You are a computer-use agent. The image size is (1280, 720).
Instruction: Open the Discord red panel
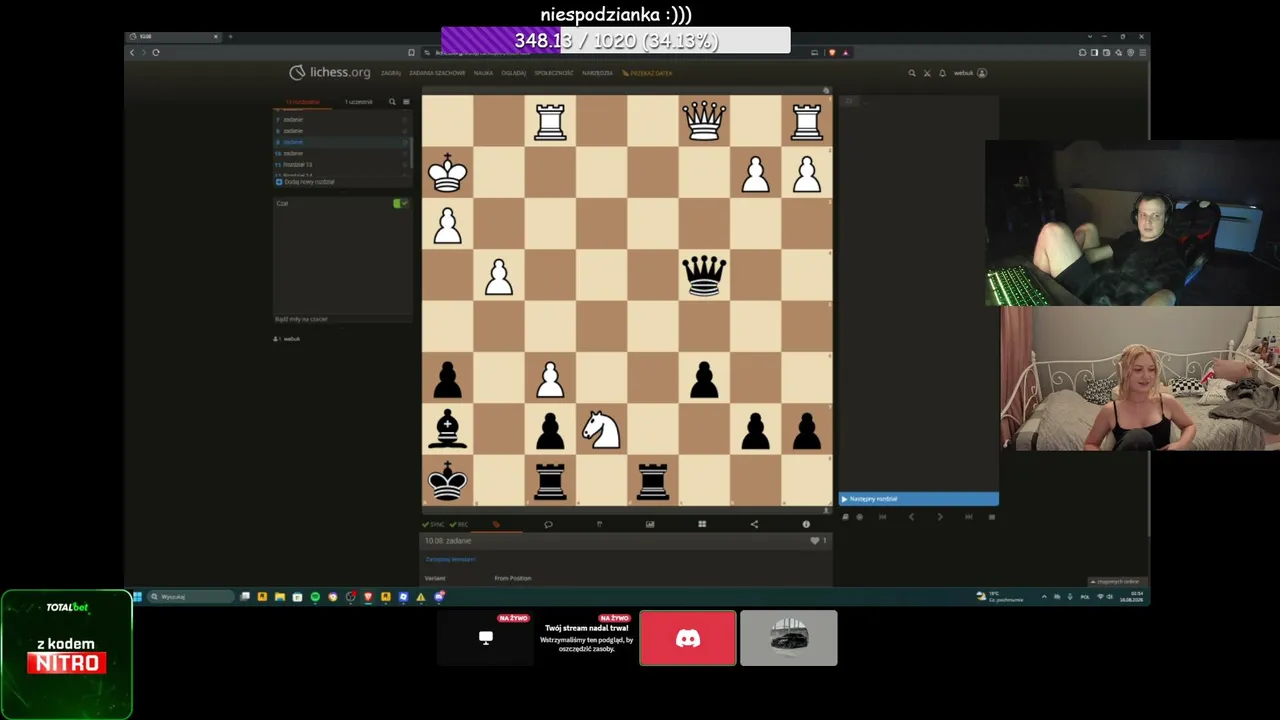pyautogui.click(x=688, y=638)
